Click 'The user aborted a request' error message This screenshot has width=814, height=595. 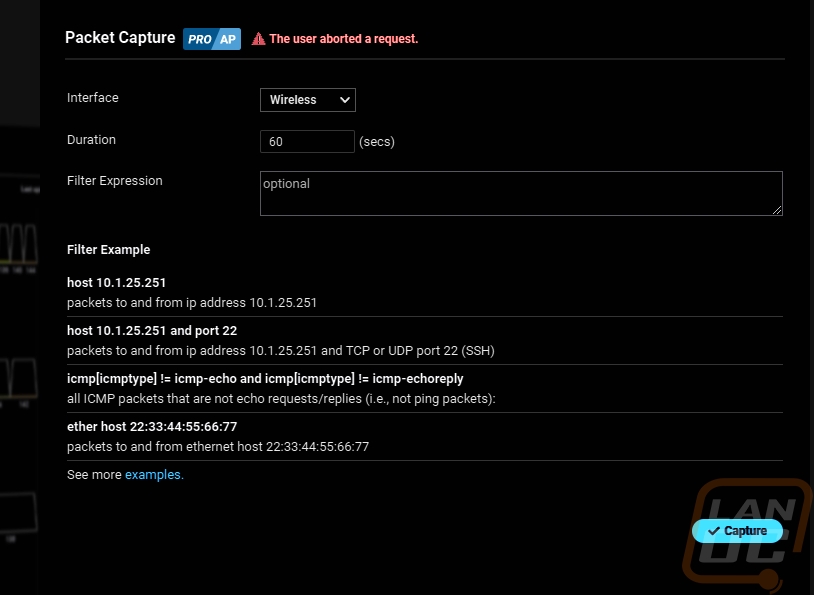click(343, 39)
